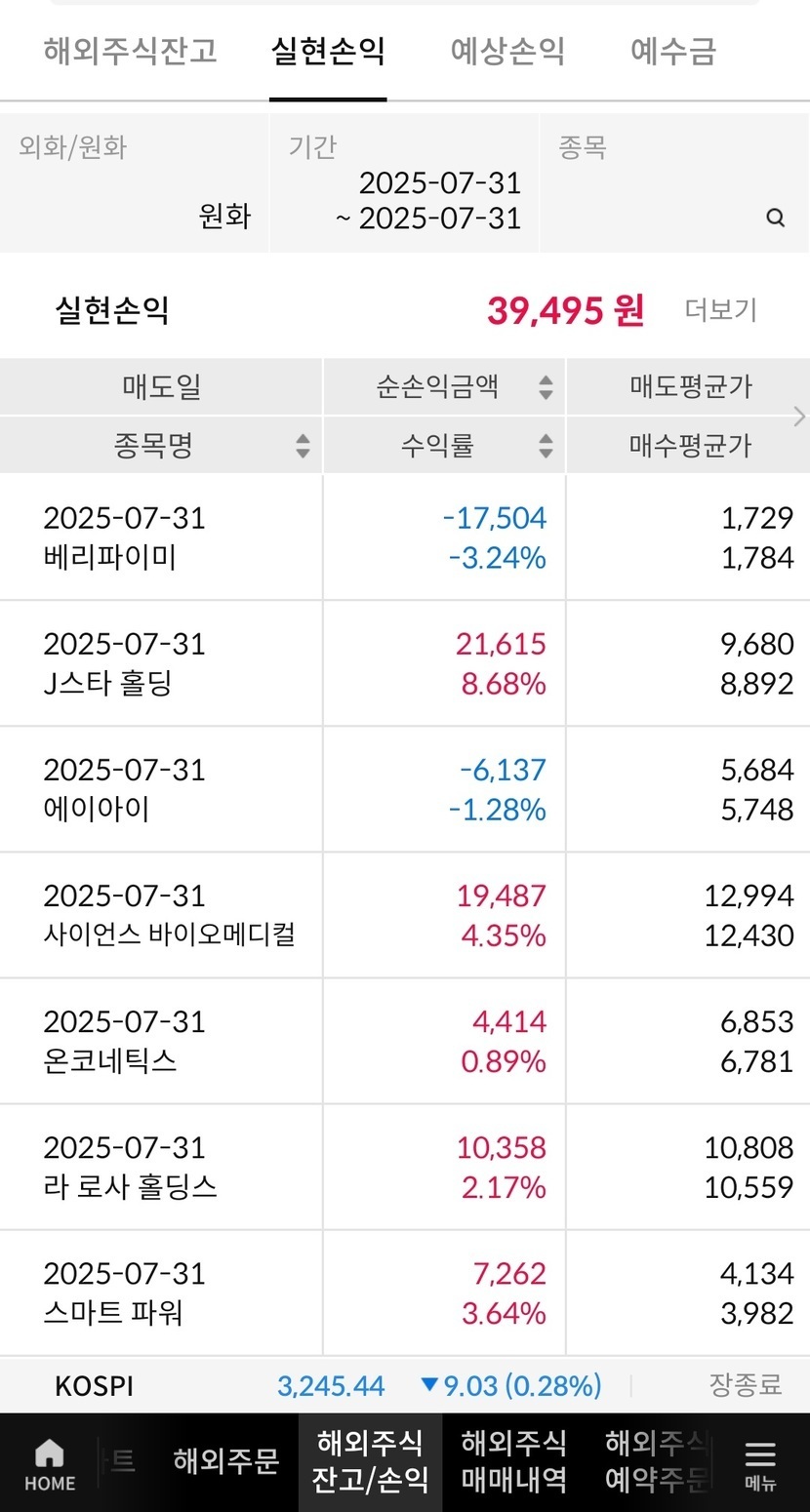
Task: Sort by 수익률 arrows
Action: [547, 446]
